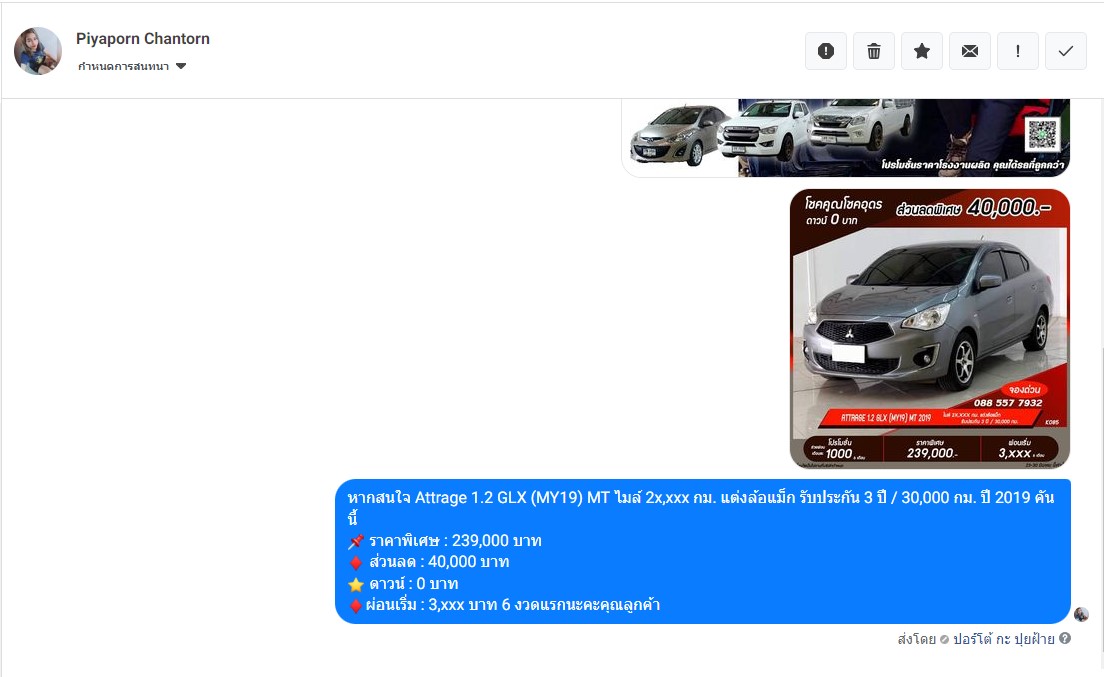Image resolution: width=1104 pixels, height=677 pixels.
Task: Open the banner image showing three cars
Action: pyautogui.click(x=846, y=138)
